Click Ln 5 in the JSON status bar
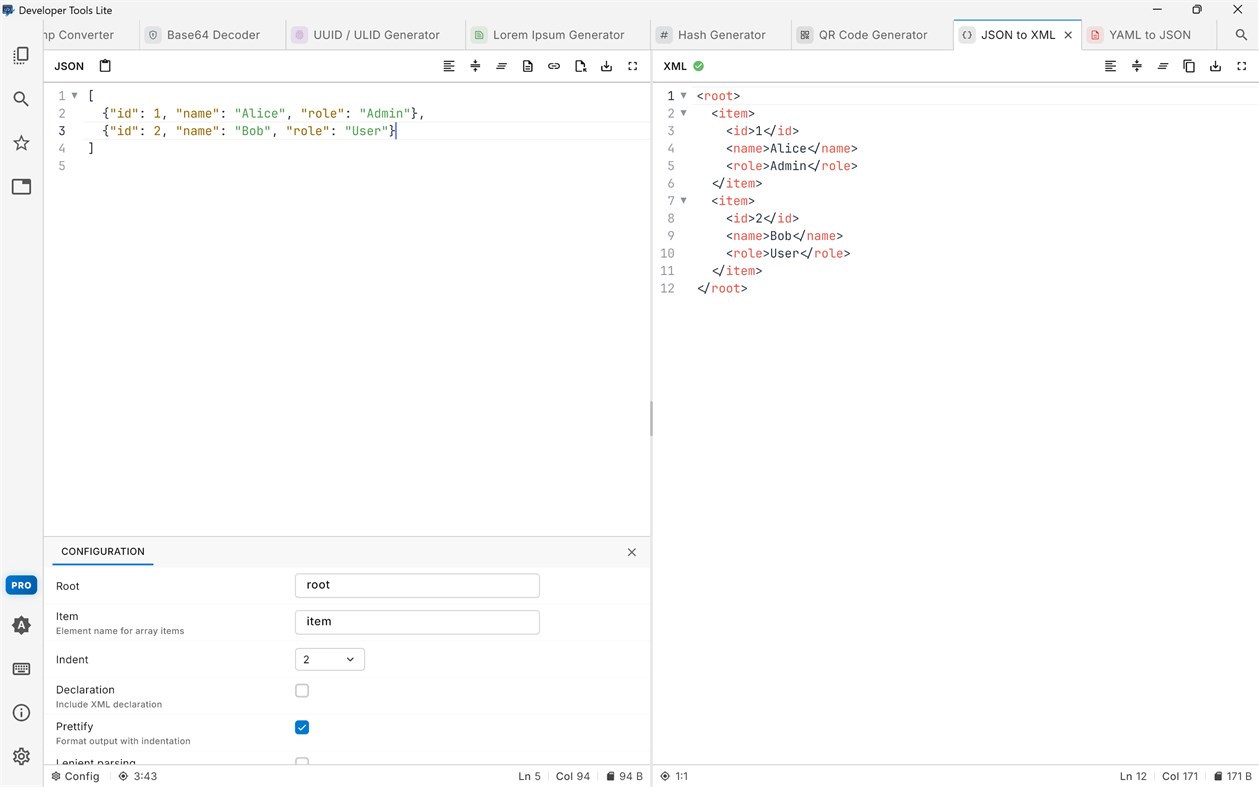The height and width of the screenshot is (787, 1259). click(x=529, y=776)
